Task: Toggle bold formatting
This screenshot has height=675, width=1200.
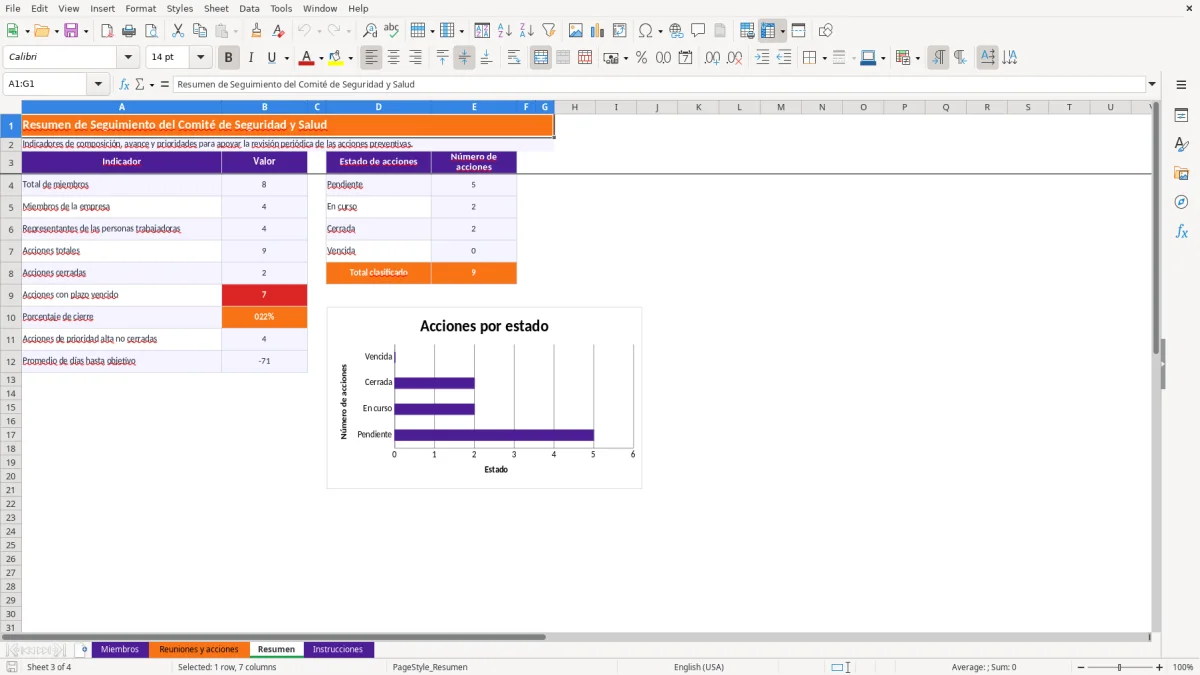Action: pyautogui.click(x=229, y=58)
